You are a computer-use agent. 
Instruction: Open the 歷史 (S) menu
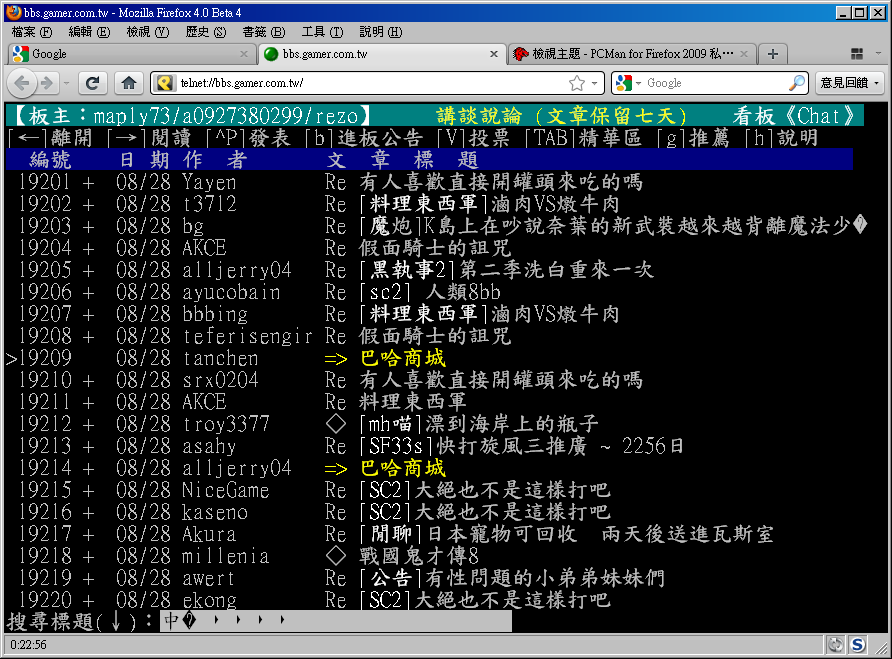(x=206, y=32)
